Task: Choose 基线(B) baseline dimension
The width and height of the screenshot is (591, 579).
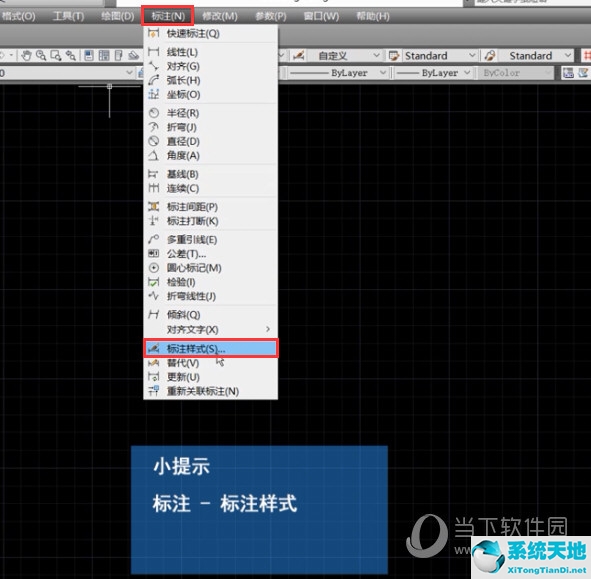Action: click(x=211, y=174)
